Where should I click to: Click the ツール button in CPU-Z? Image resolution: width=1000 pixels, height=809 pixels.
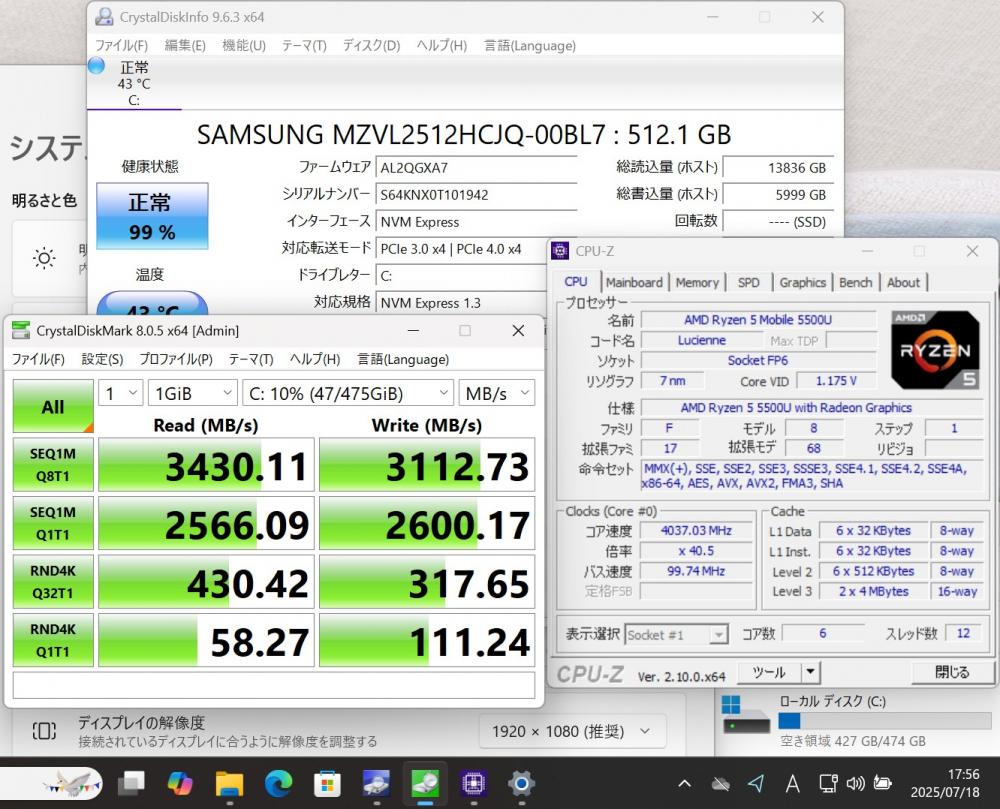click(768, 672)
